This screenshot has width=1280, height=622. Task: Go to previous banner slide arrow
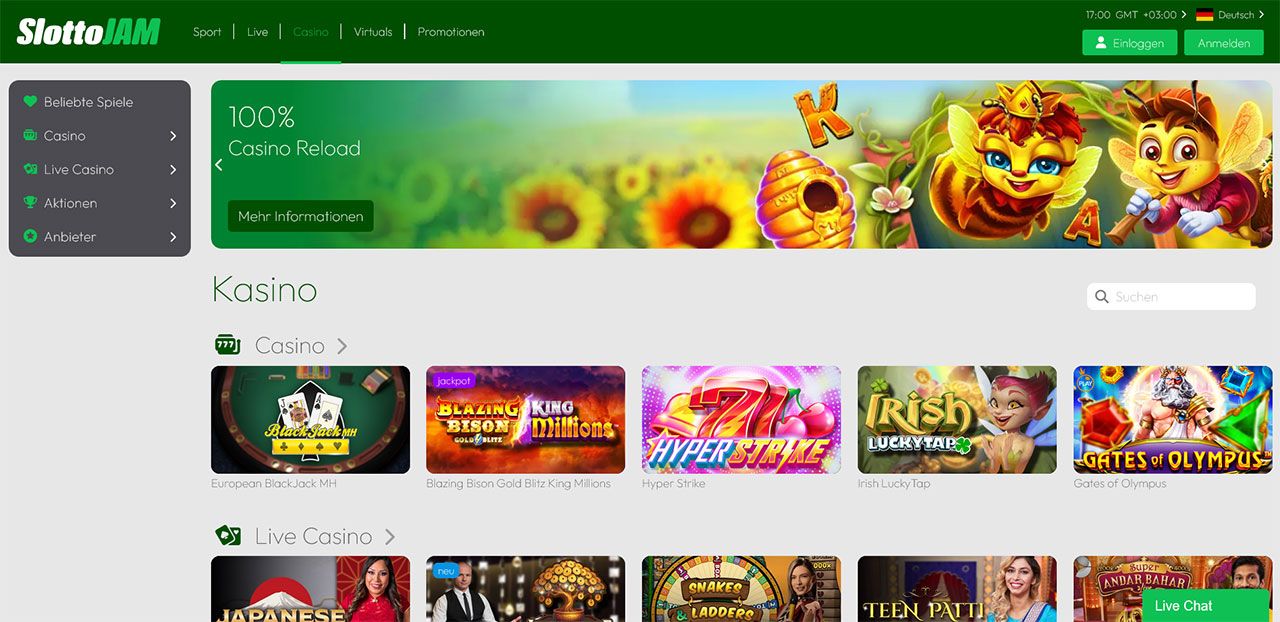(219, 165)
